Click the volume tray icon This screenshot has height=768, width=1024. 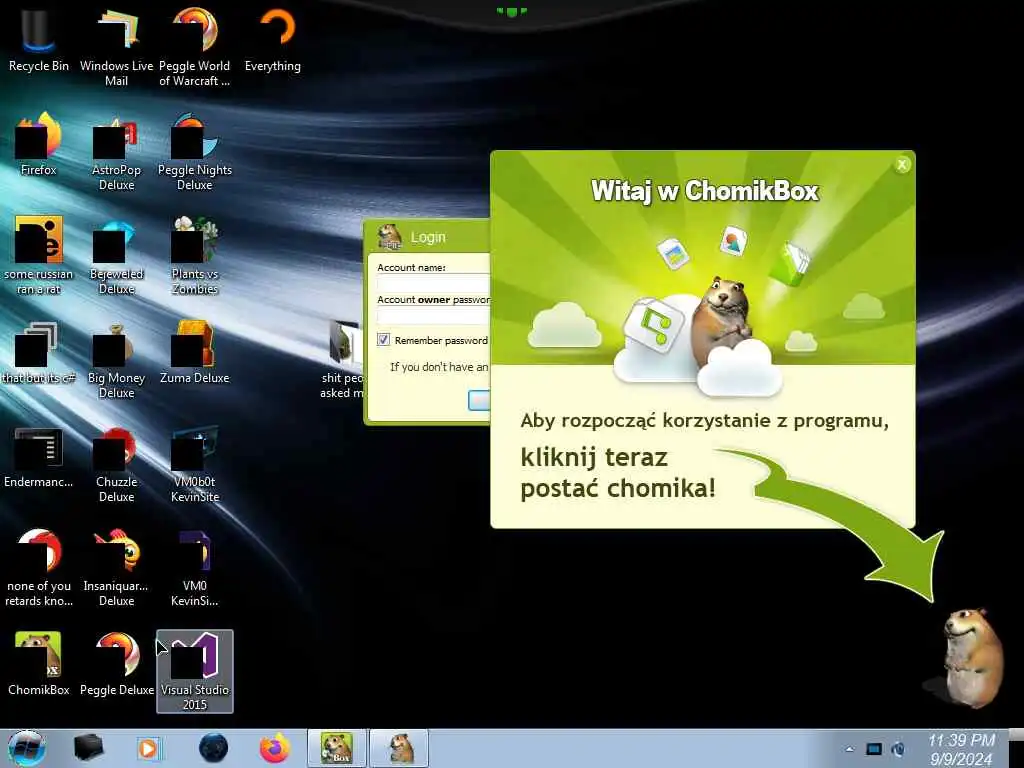[899, 749]
